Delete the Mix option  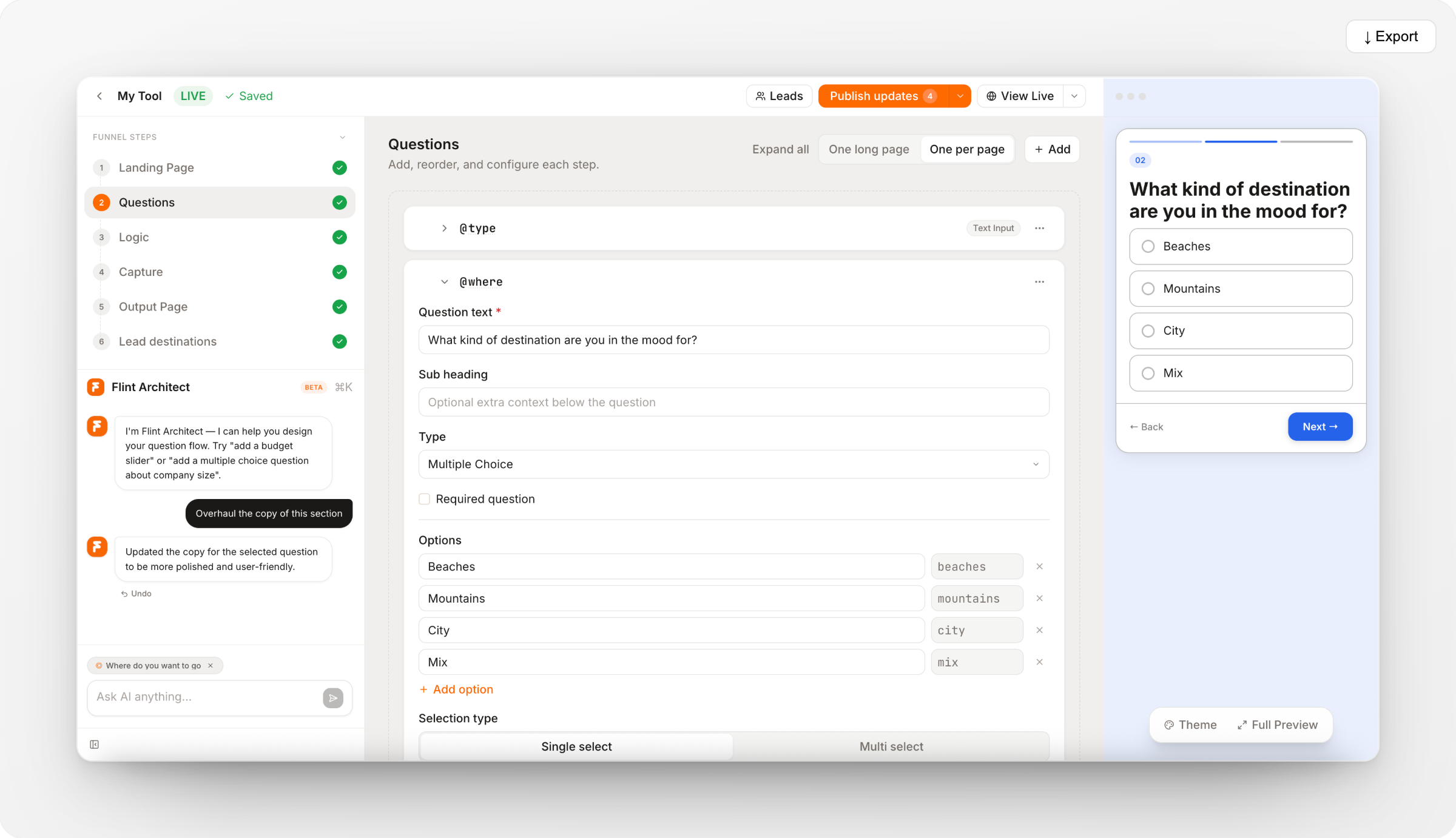coord(1039,662)
